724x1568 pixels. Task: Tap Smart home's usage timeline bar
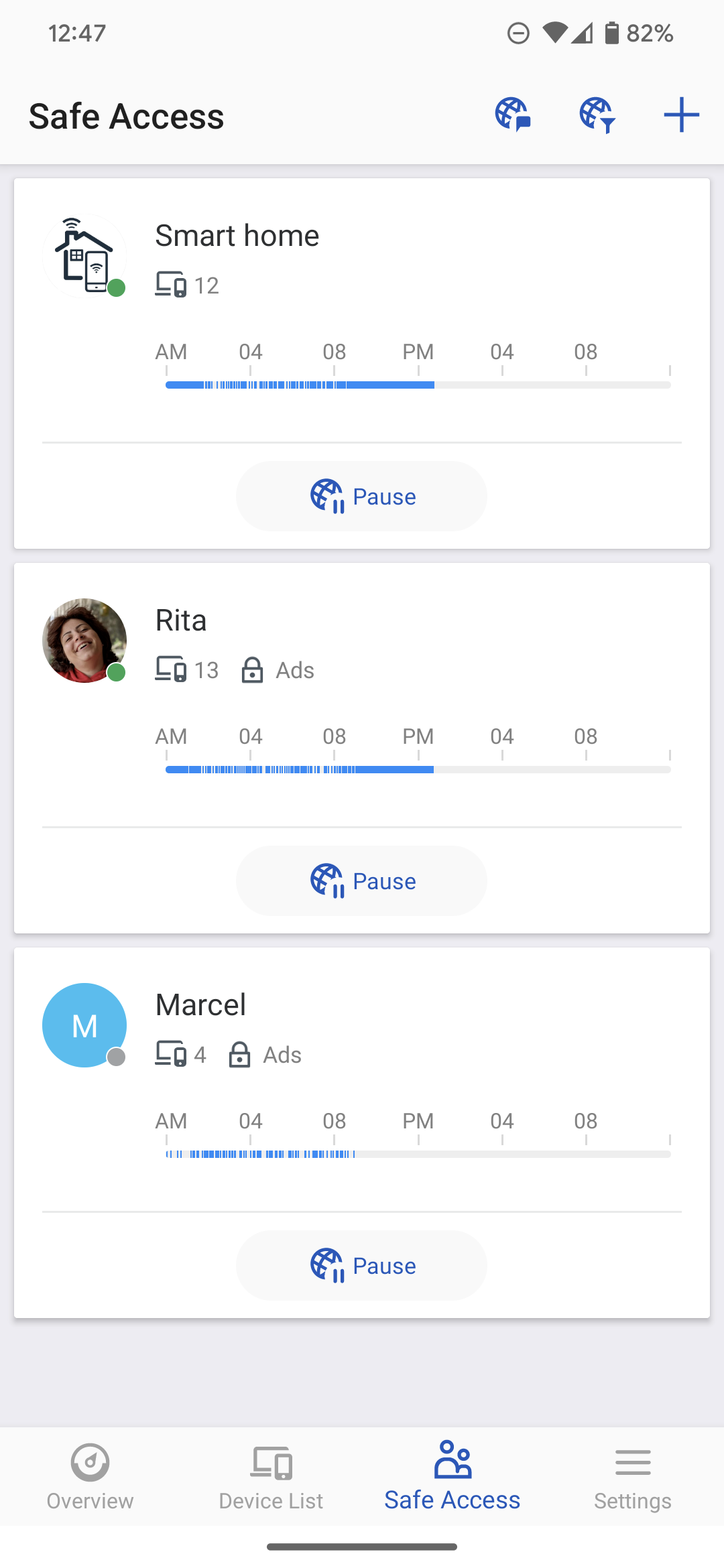pos(418,385)
